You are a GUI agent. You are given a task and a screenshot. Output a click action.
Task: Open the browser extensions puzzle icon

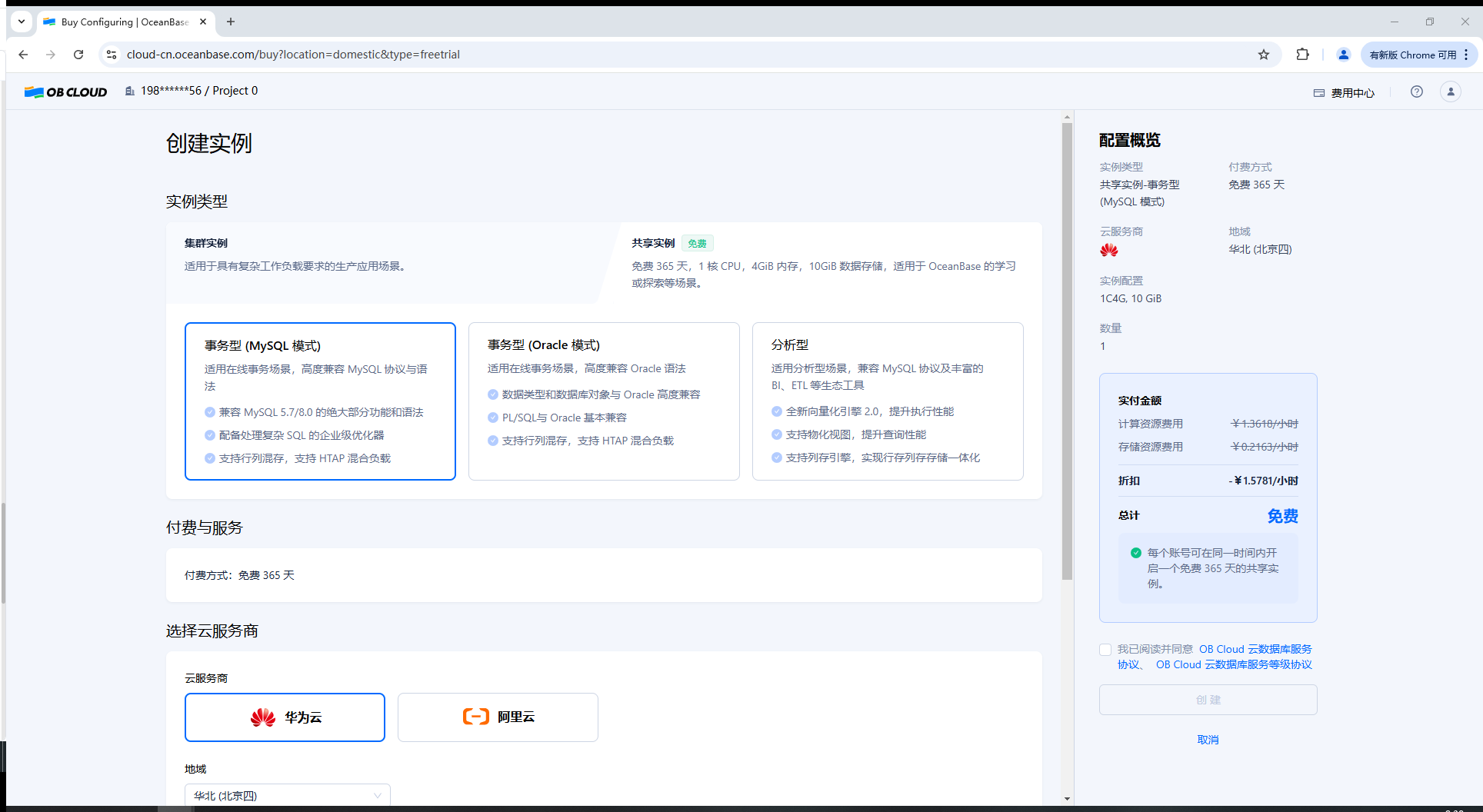(x=1302, y=55)
